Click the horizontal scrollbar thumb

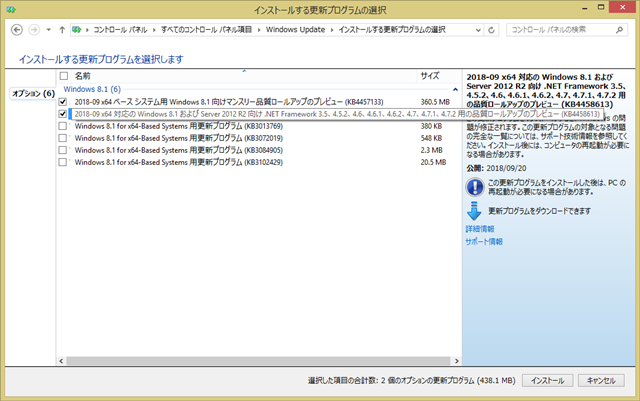tap(258, 361)
